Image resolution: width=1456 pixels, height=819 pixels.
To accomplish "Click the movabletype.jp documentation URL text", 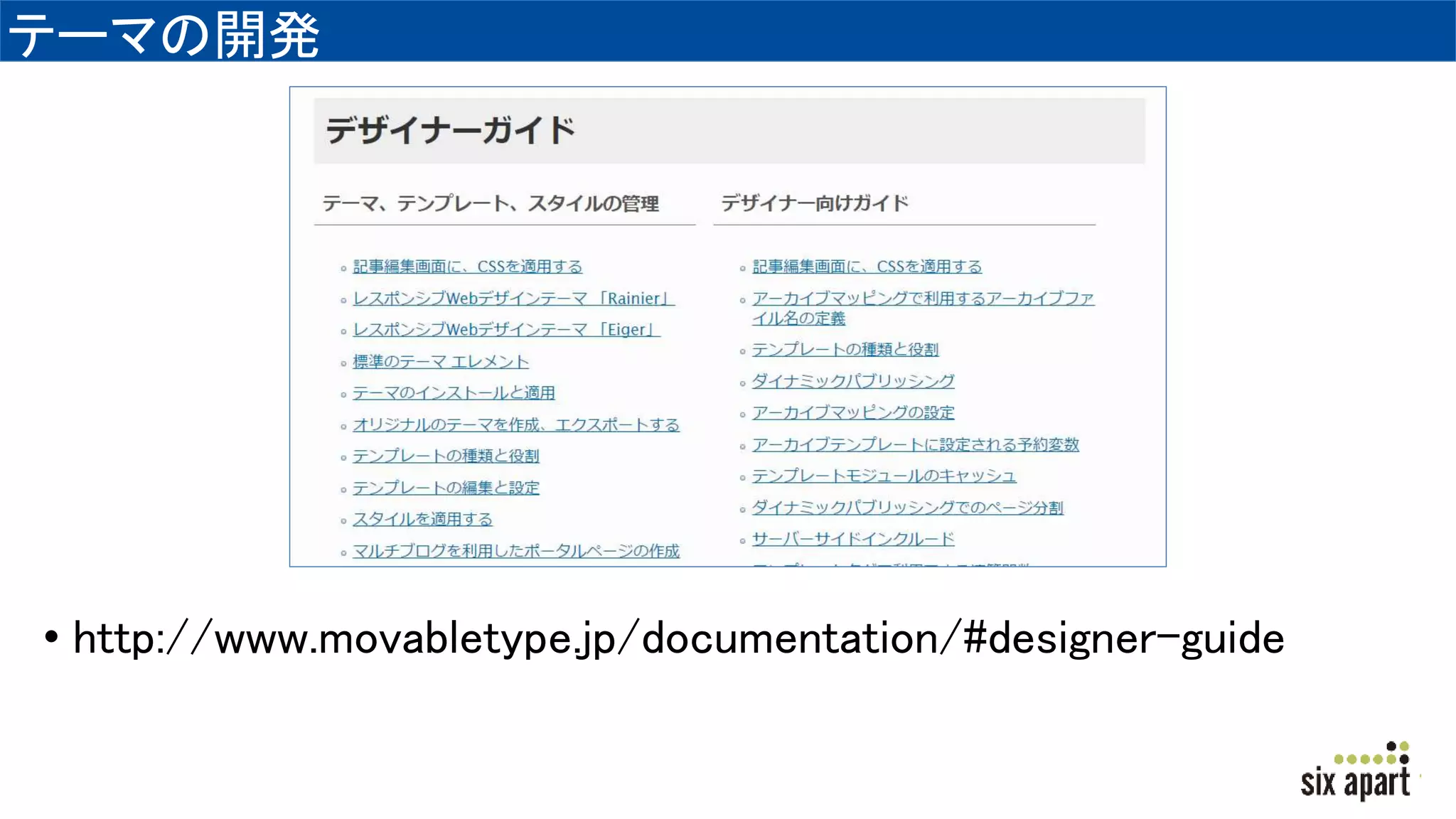I will point(678,638).
